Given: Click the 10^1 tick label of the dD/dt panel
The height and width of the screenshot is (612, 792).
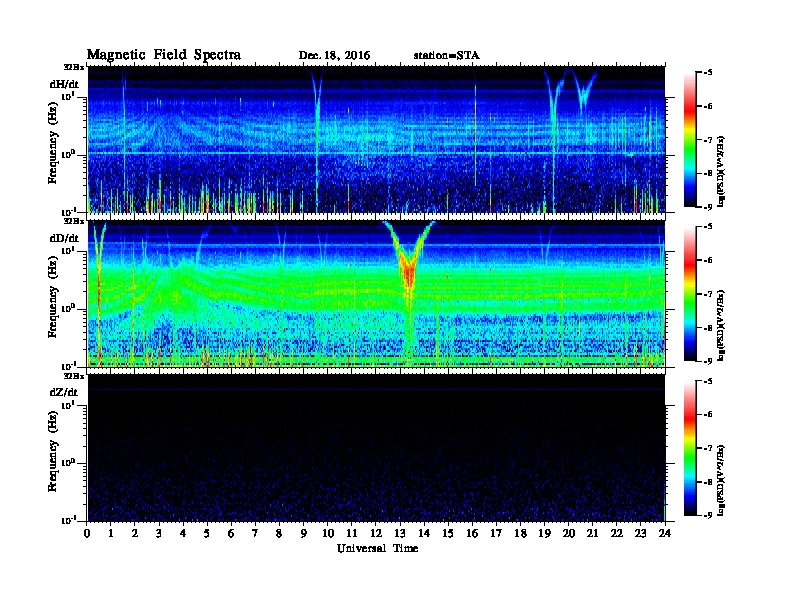Looking at the screenshot, I should click(68, 251).
